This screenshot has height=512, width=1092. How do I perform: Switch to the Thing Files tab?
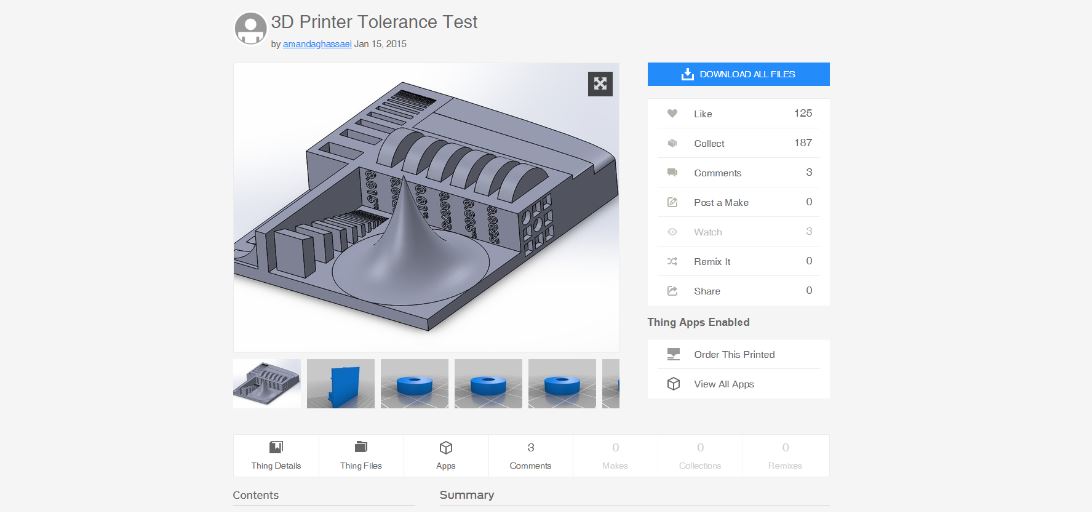tap(361, 456)
